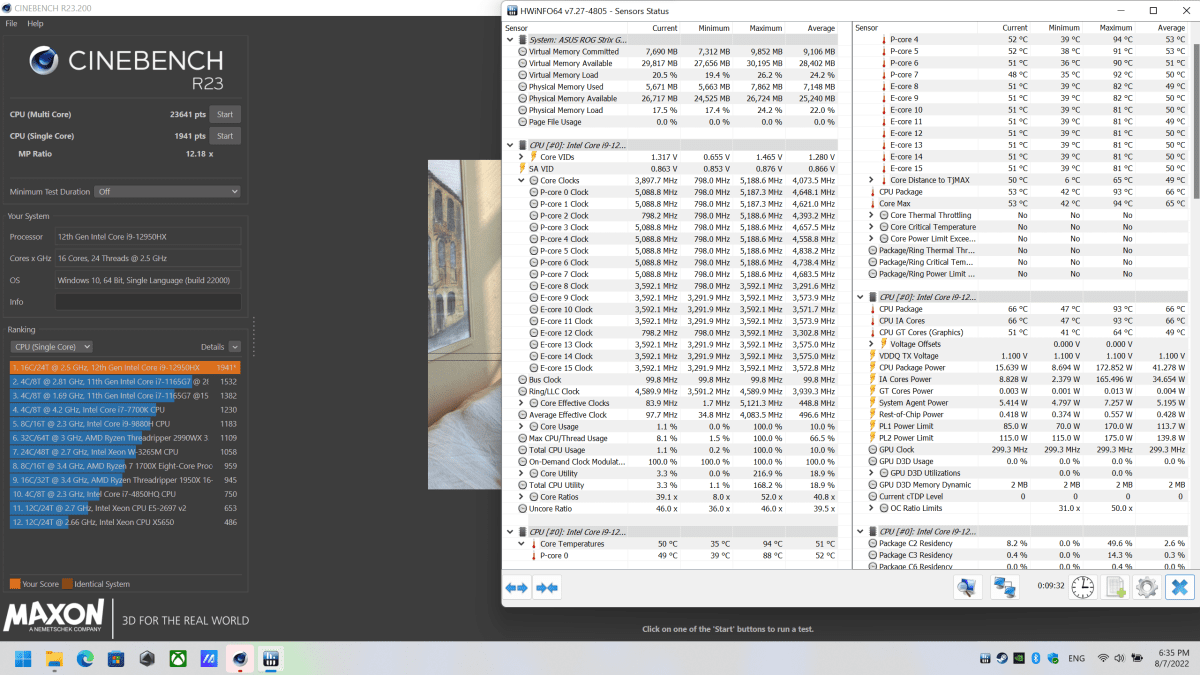The width and height of the screenshot is (1200, 675).
Task: Click HWiNFO shrink columns arrows icon
Action: click(x=547, y=588)
